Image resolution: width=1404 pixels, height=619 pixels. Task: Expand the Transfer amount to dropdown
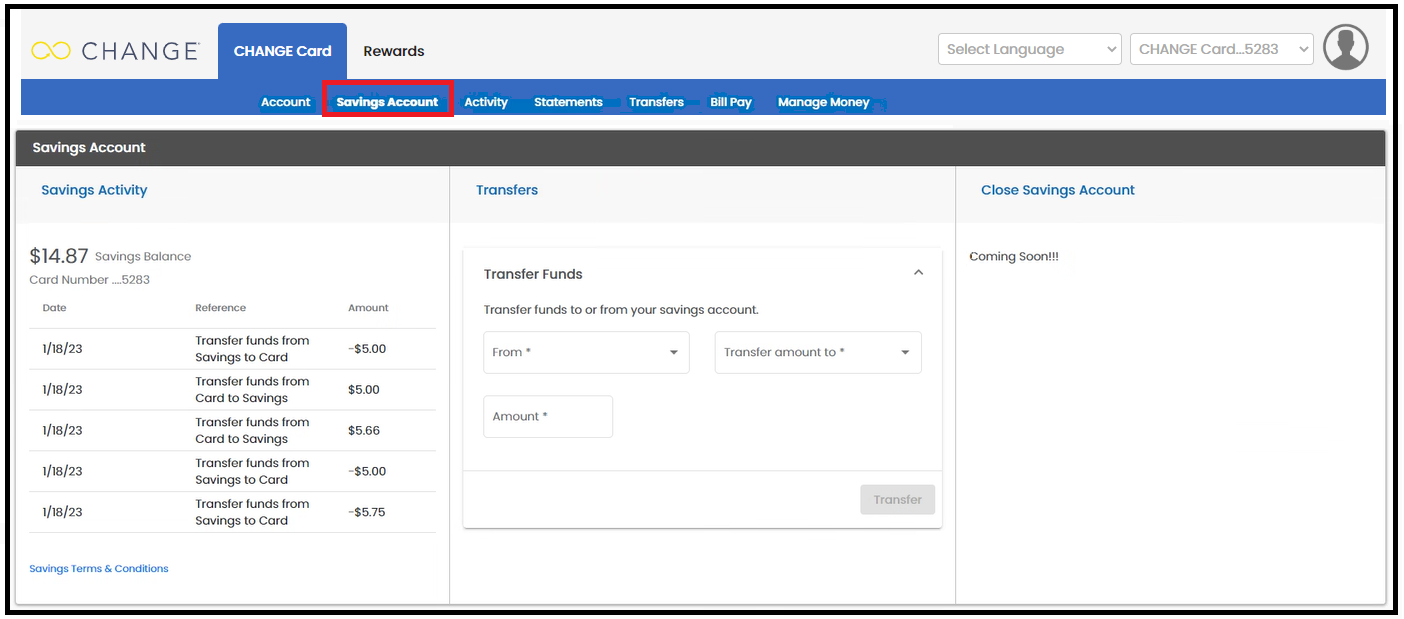click(x=818, y=352)
